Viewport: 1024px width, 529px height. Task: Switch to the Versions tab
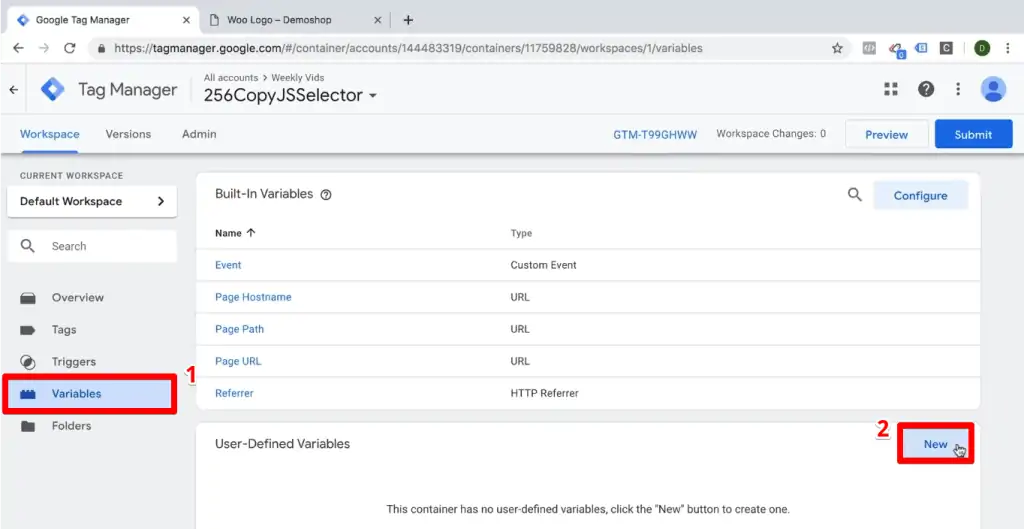[128, 134]
